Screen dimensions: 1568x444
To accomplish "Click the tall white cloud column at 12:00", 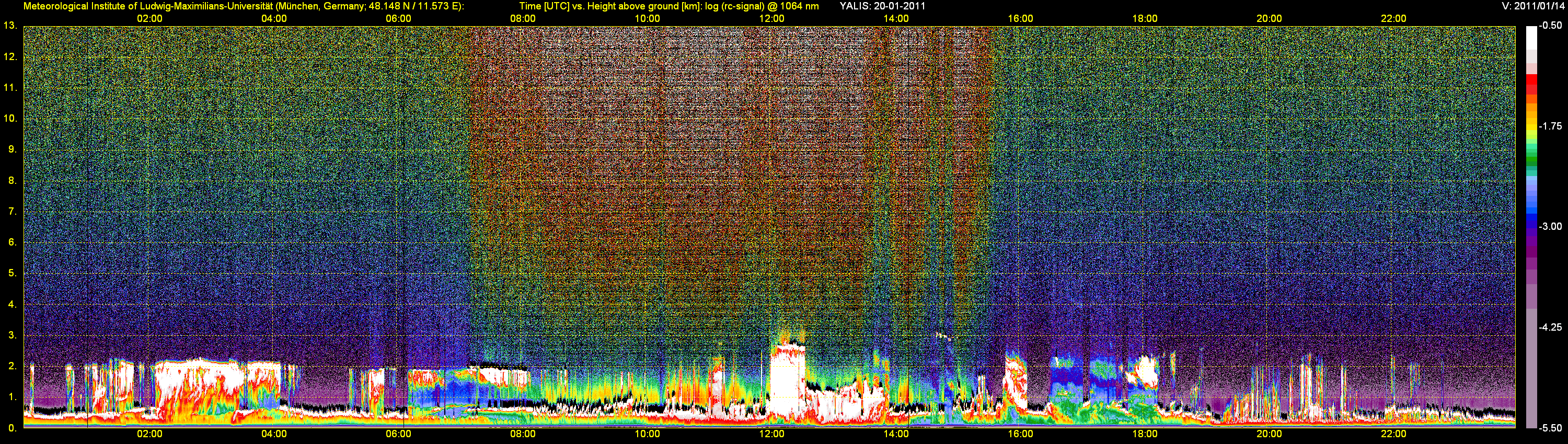I will tap(788, 380).
